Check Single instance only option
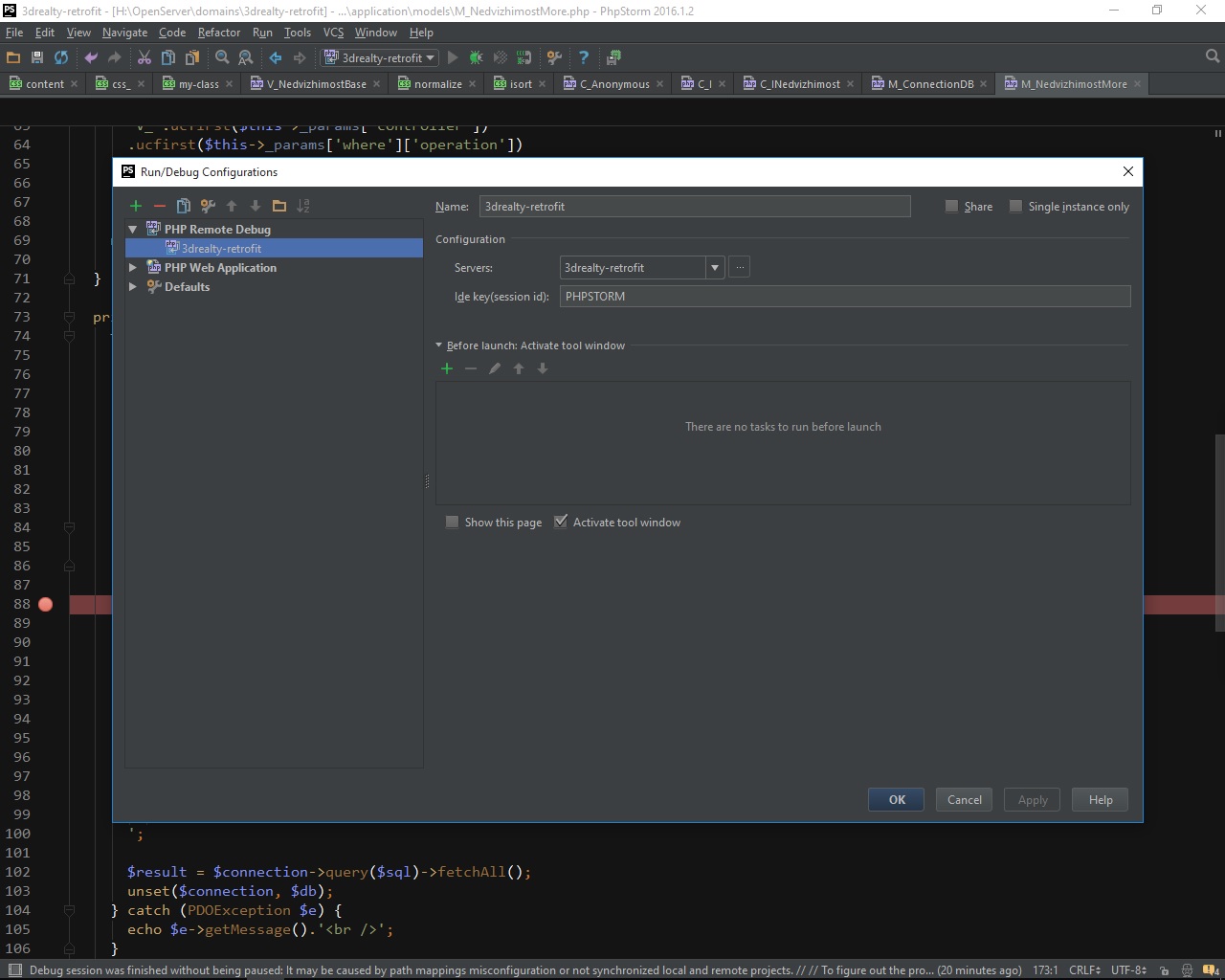 pyautogui.click(x=1015, y=207)
